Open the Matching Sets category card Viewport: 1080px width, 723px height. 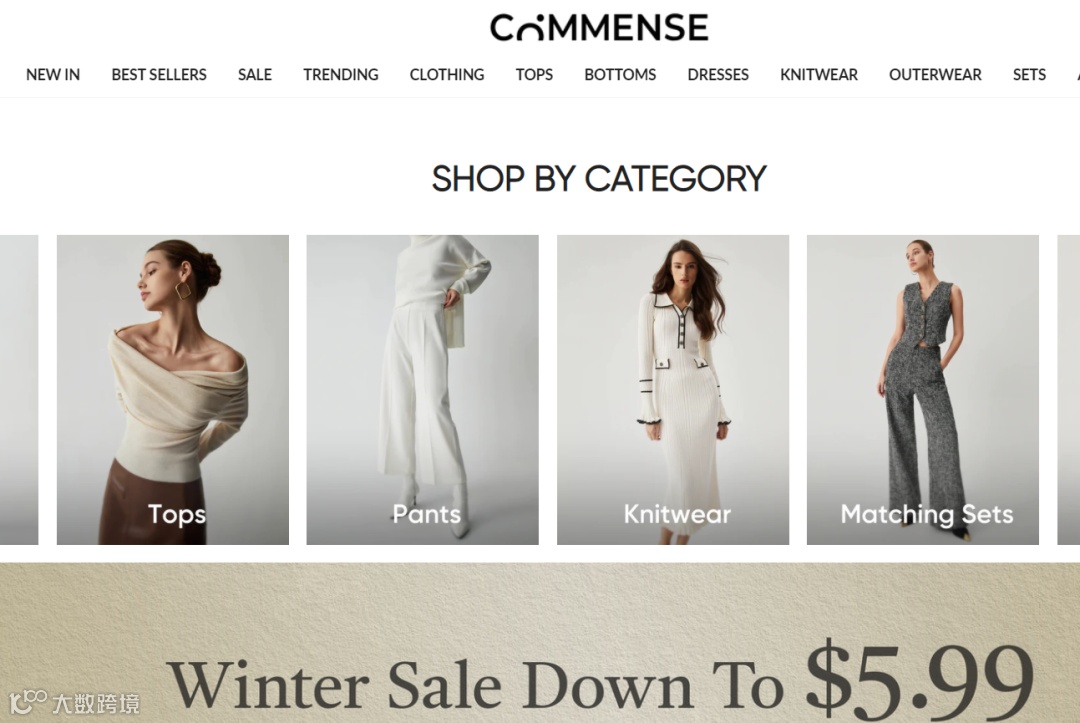pyautogui.click(x=923, y=390)
